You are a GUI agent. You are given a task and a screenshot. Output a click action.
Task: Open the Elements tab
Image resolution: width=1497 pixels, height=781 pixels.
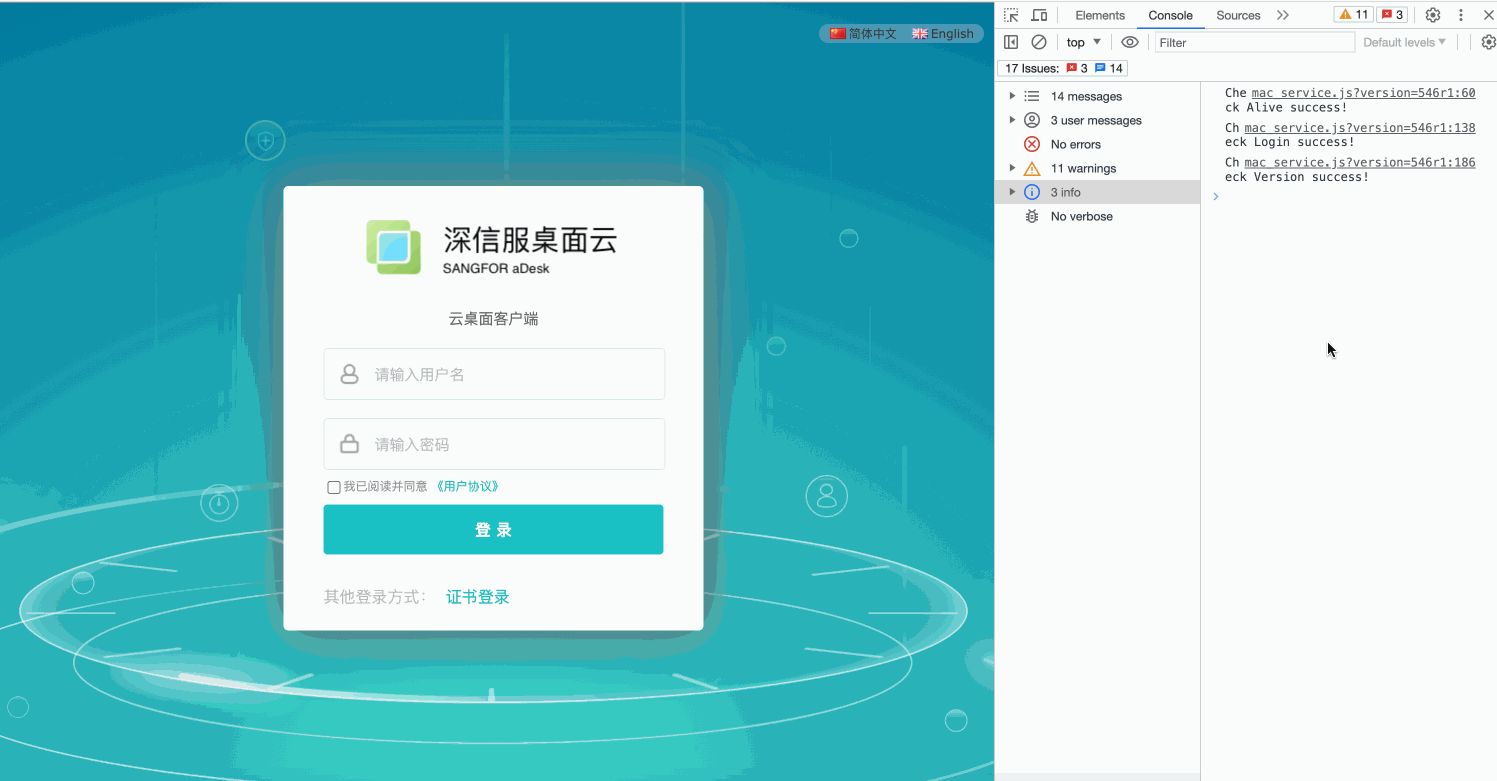[x=1100, y=15]
